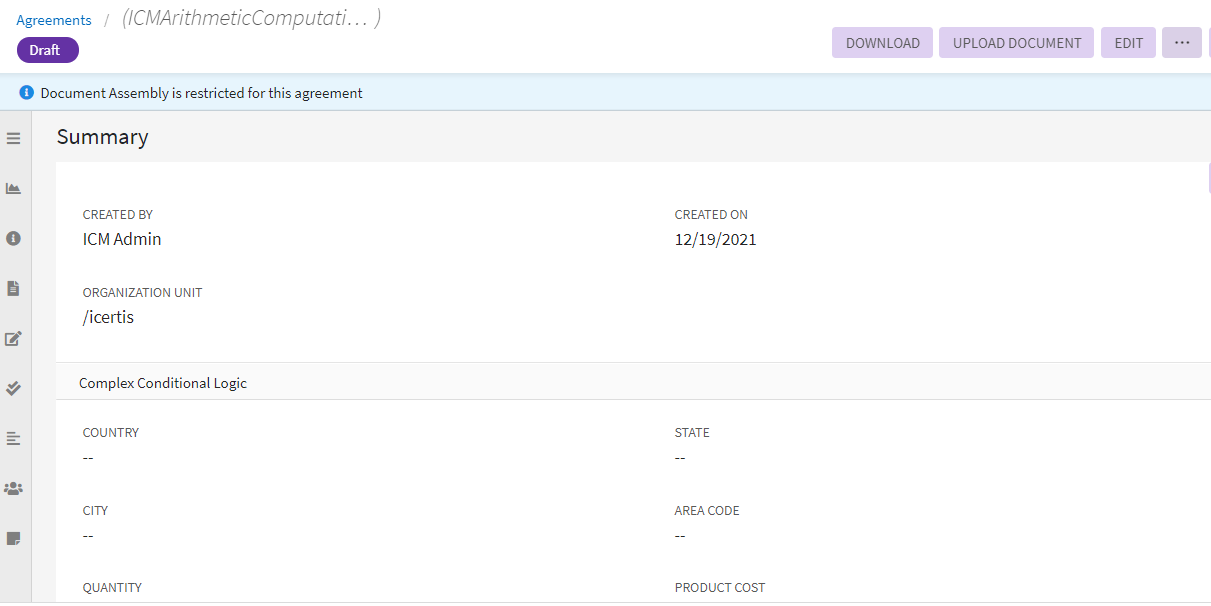The width and height of the screenshot is (1211, 606).
Task: Open the double checkmark icon in sidebar
Action: click(x=14, y=388)
